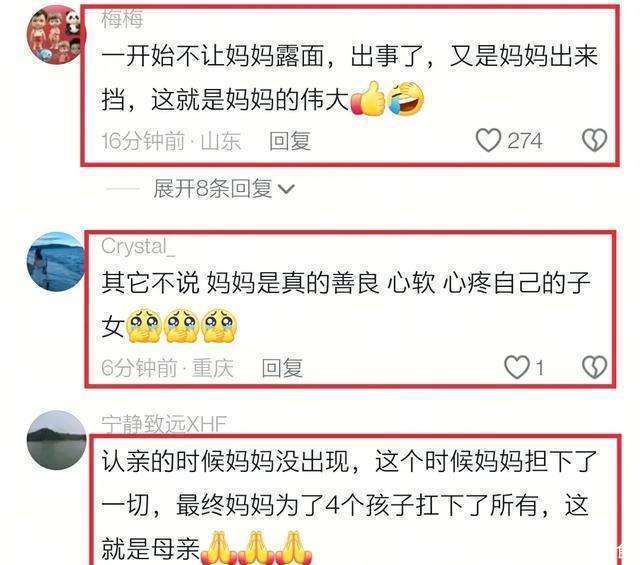
Task: Open username 宁静致远XHF
Action: (x=164, y=425)
